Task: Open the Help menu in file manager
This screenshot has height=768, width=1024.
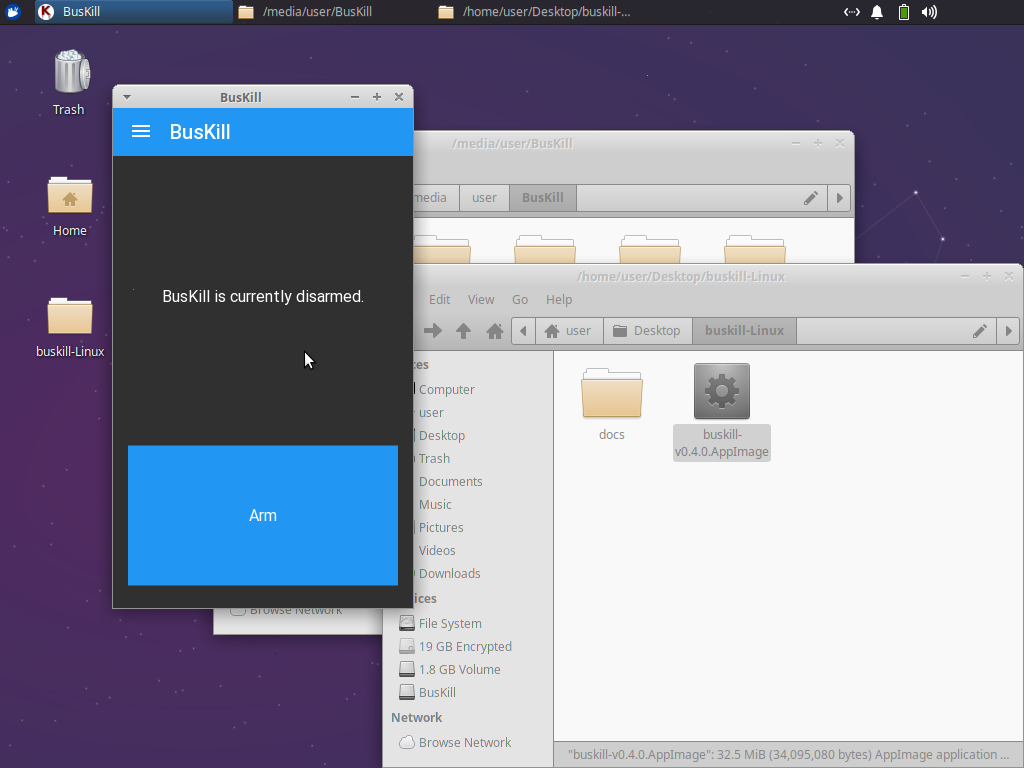Action: pyautogui.click(x=559, y=299)
